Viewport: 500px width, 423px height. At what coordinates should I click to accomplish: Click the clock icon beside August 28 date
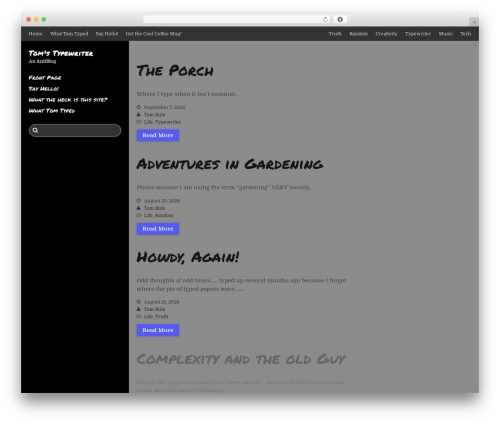[139, 201]
